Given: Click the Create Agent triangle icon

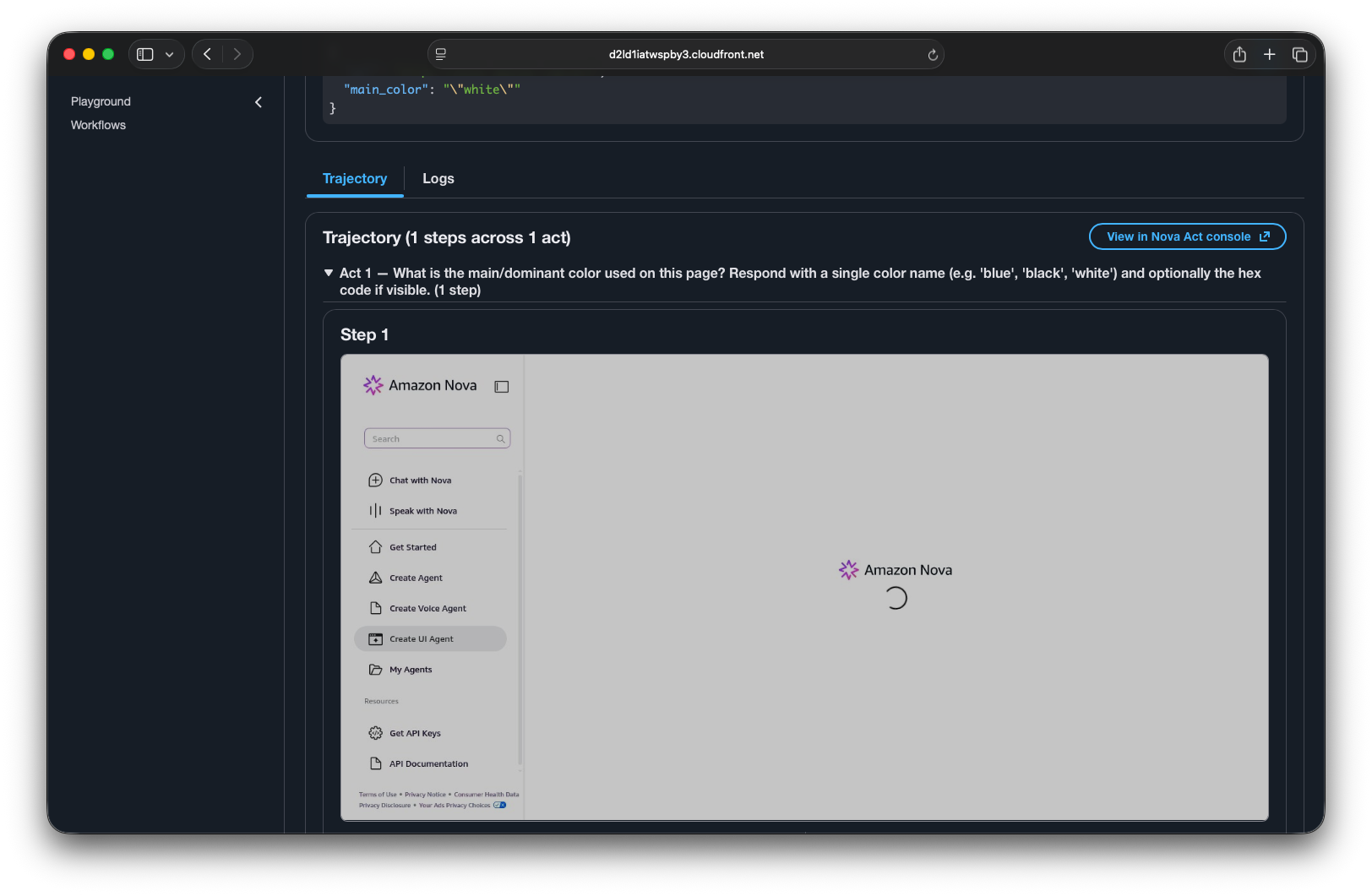Looking at the screenshot, I should coord(376,578).
